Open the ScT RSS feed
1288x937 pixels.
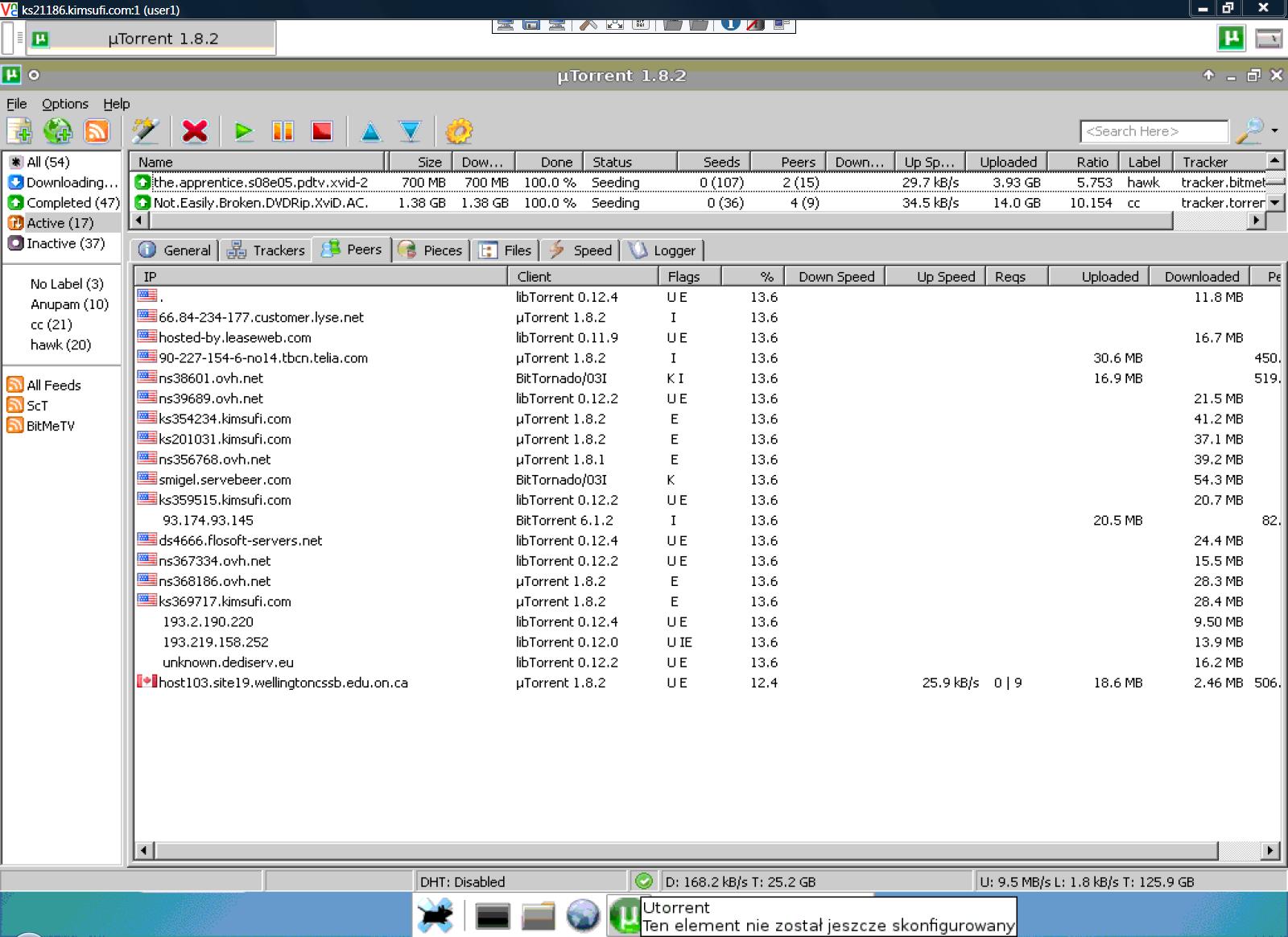point(27,405)
